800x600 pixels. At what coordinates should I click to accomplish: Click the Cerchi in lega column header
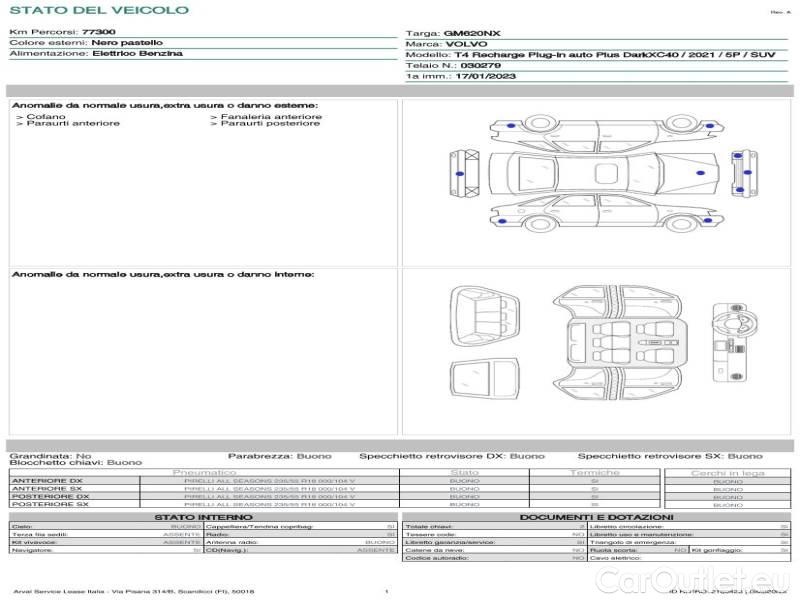727,472
